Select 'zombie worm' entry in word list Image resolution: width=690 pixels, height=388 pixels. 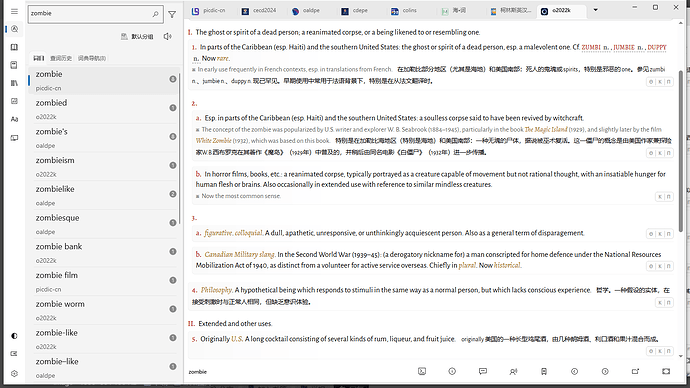(104, 310)
